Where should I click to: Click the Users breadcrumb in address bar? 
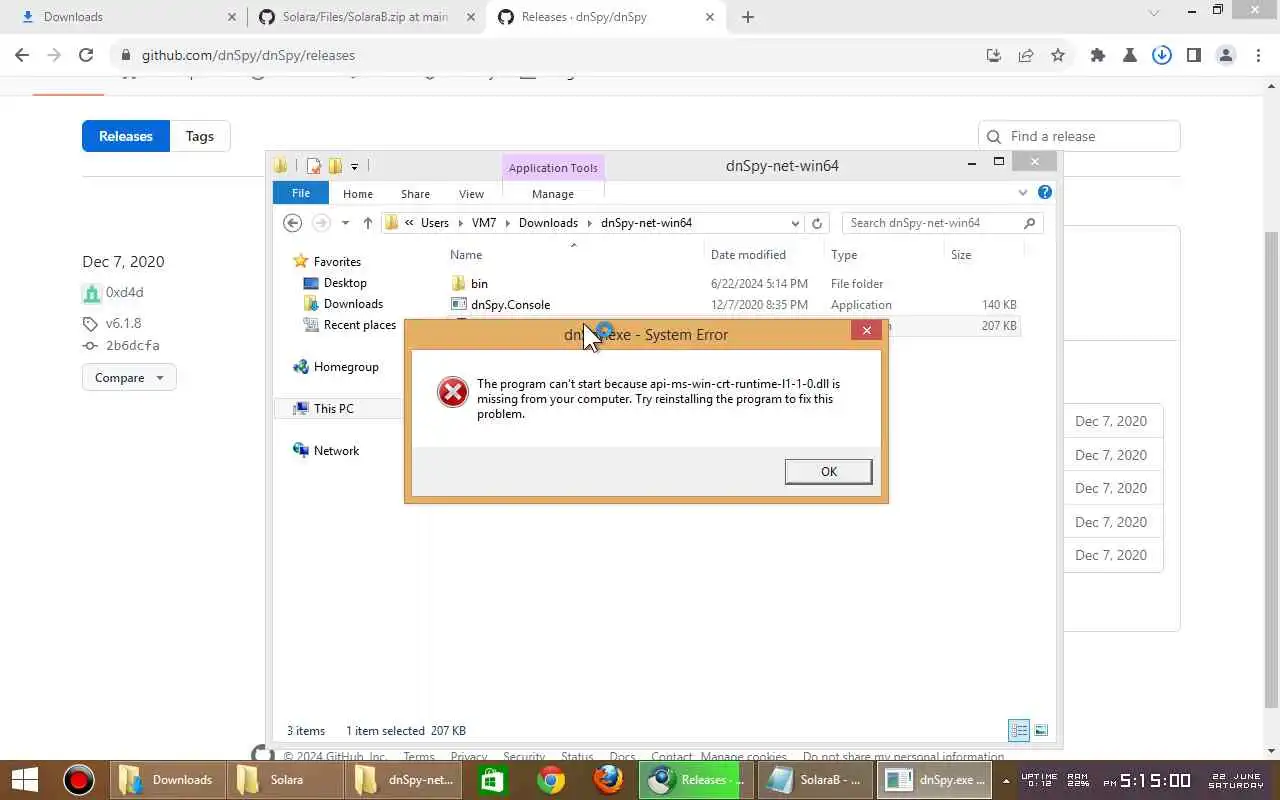434,223
